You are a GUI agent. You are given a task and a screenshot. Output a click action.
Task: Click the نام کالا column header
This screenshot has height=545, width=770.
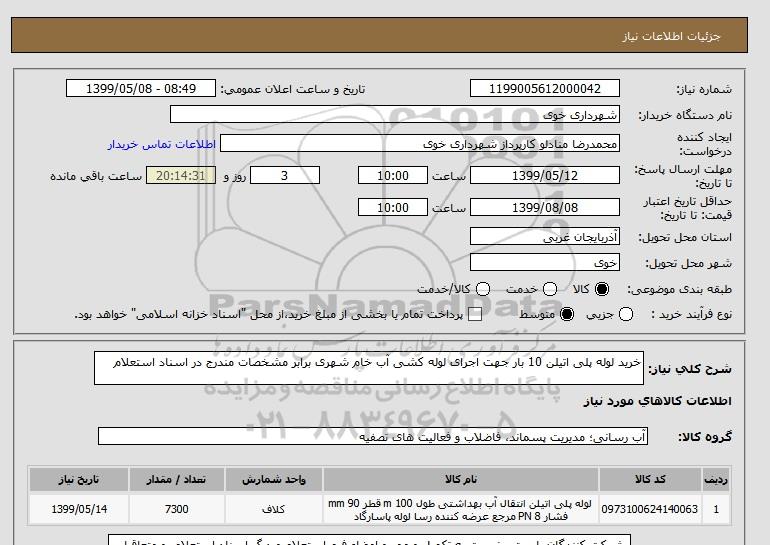(461, 479)
